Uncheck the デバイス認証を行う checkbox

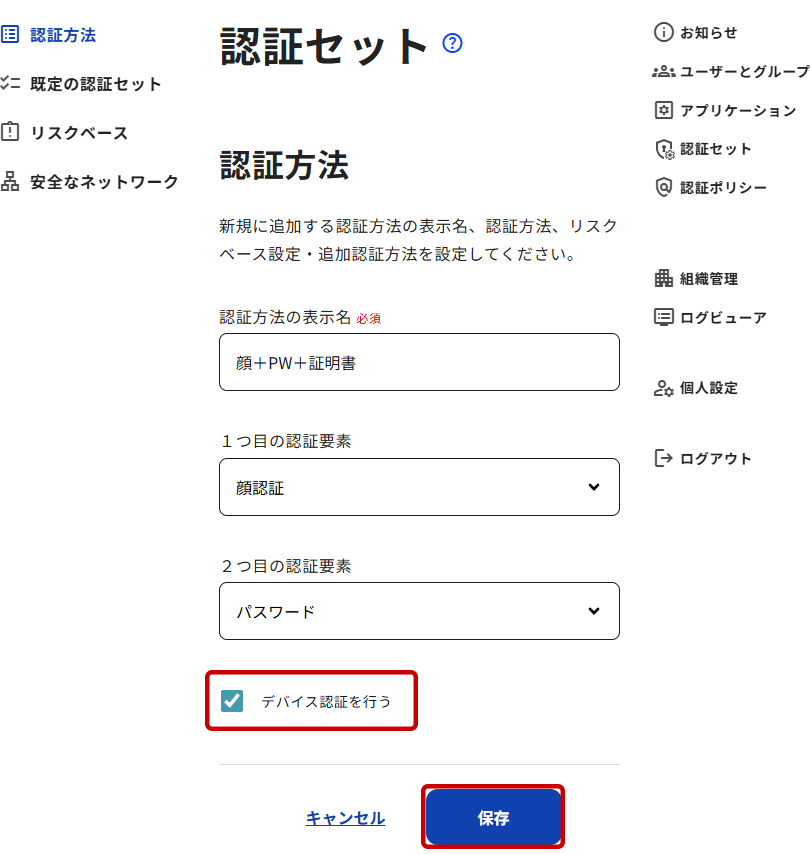(x=232, y=701)
